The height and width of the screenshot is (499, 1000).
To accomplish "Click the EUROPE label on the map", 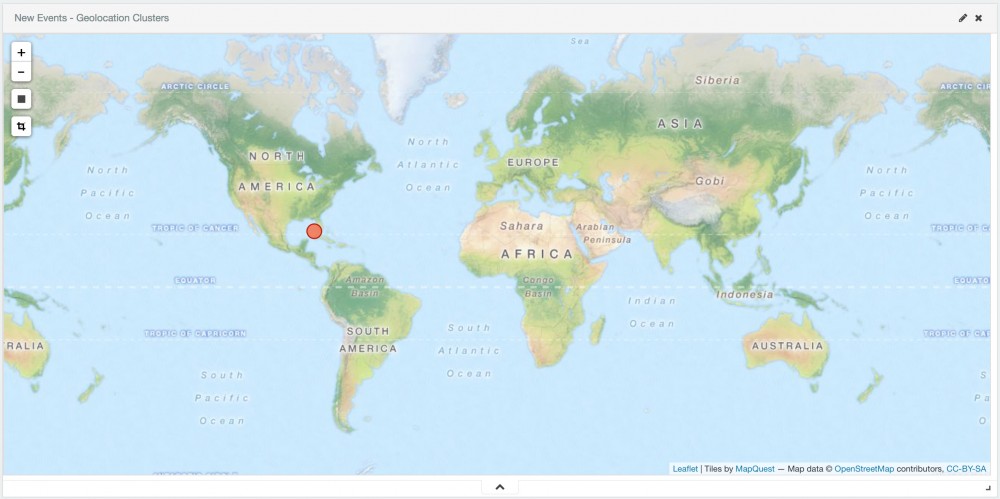I will point(533,162).
